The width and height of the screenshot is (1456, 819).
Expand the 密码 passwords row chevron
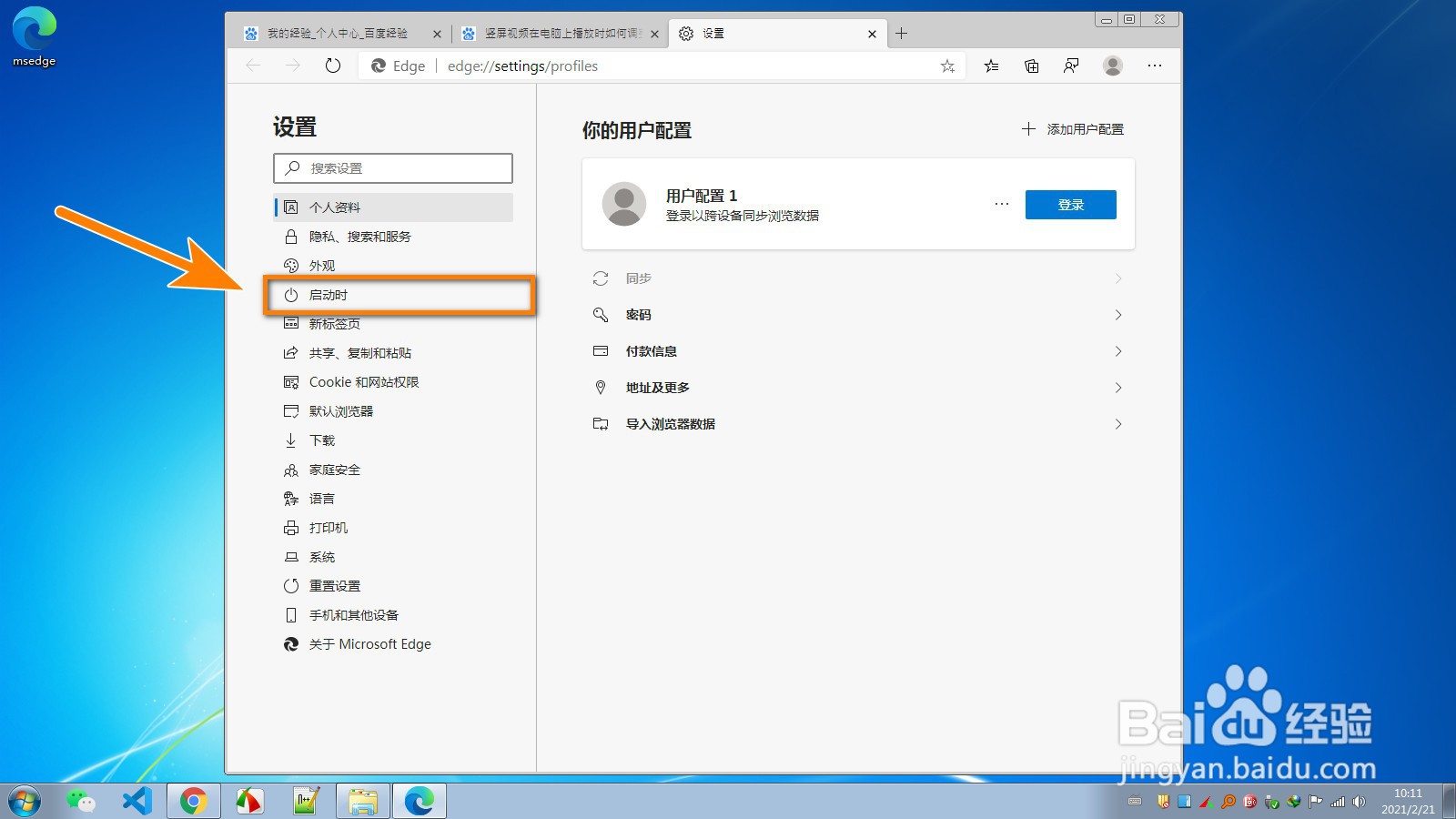pyautogui.click(x=1118, y=315)
